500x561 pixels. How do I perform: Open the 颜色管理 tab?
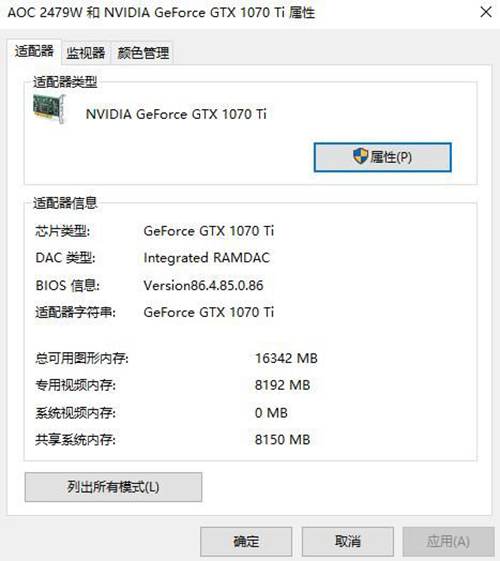coord(143,53)
